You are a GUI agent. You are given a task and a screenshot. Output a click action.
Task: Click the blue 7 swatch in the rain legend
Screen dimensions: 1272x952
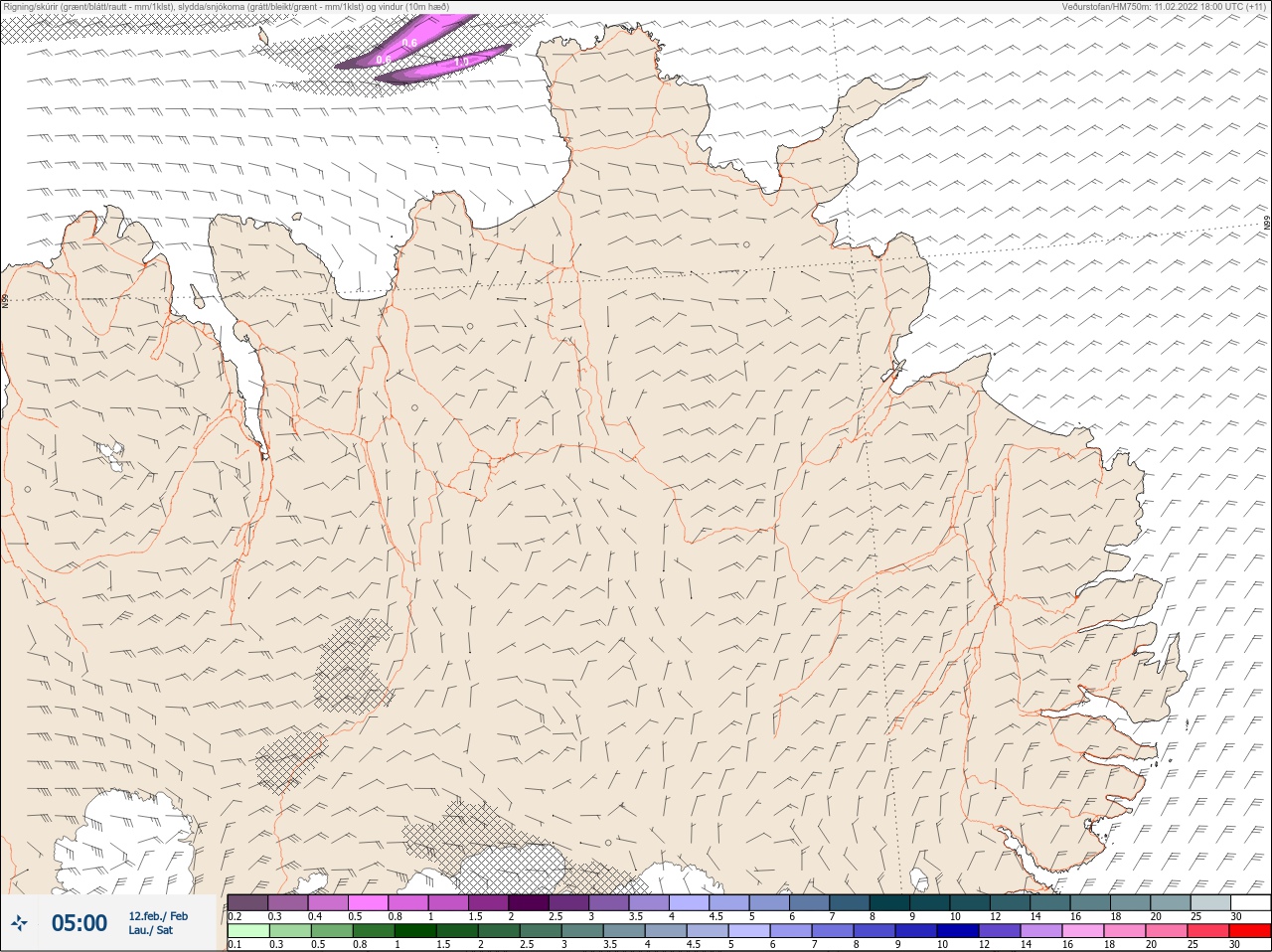coord(833,930)
